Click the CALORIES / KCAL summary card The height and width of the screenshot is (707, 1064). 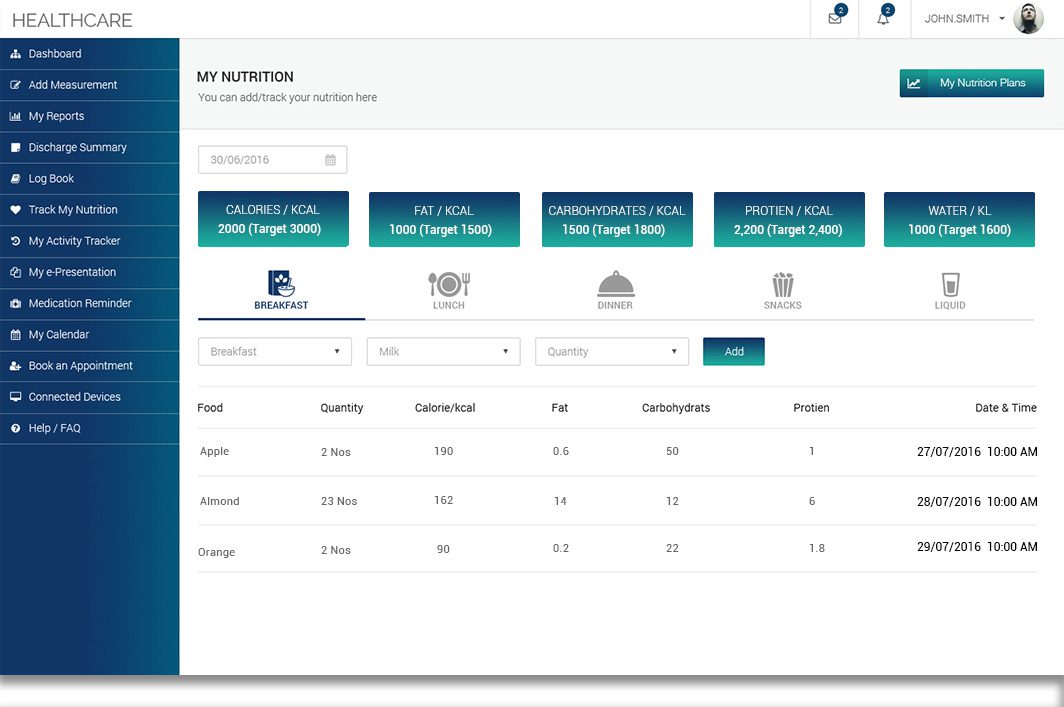(273, 219)
